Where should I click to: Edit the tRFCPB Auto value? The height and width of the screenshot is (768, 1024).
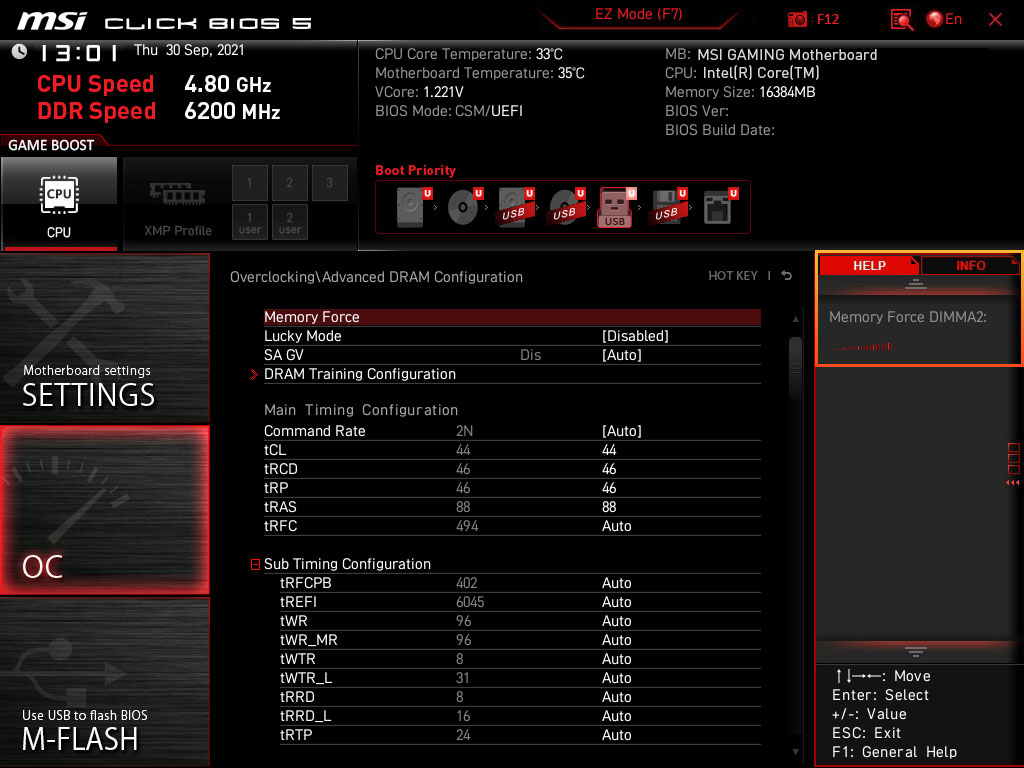coord(616,583)
